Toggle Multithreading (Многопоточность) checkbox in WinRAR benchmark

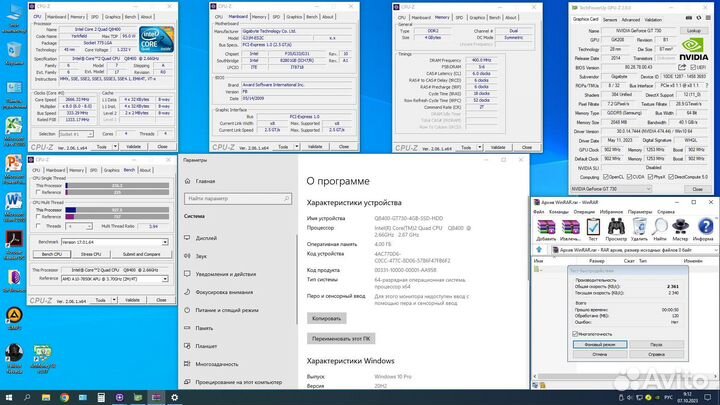click(575, 334)
